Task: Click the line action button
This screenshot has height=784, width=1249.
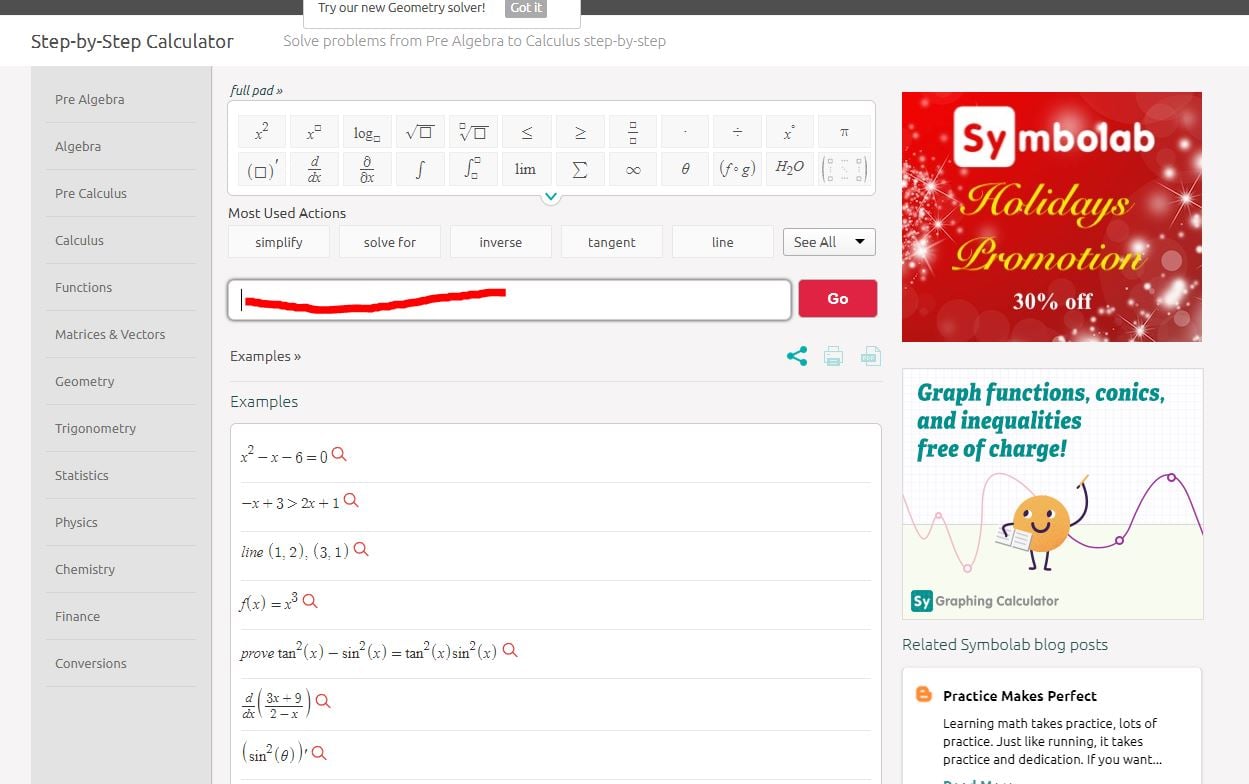Action: (722, 242)
